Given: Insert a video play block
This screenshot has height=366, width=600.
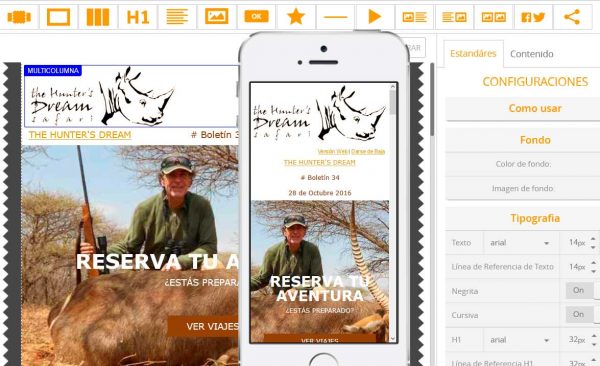Looking at the screenshot, I should tap(375, 17).
